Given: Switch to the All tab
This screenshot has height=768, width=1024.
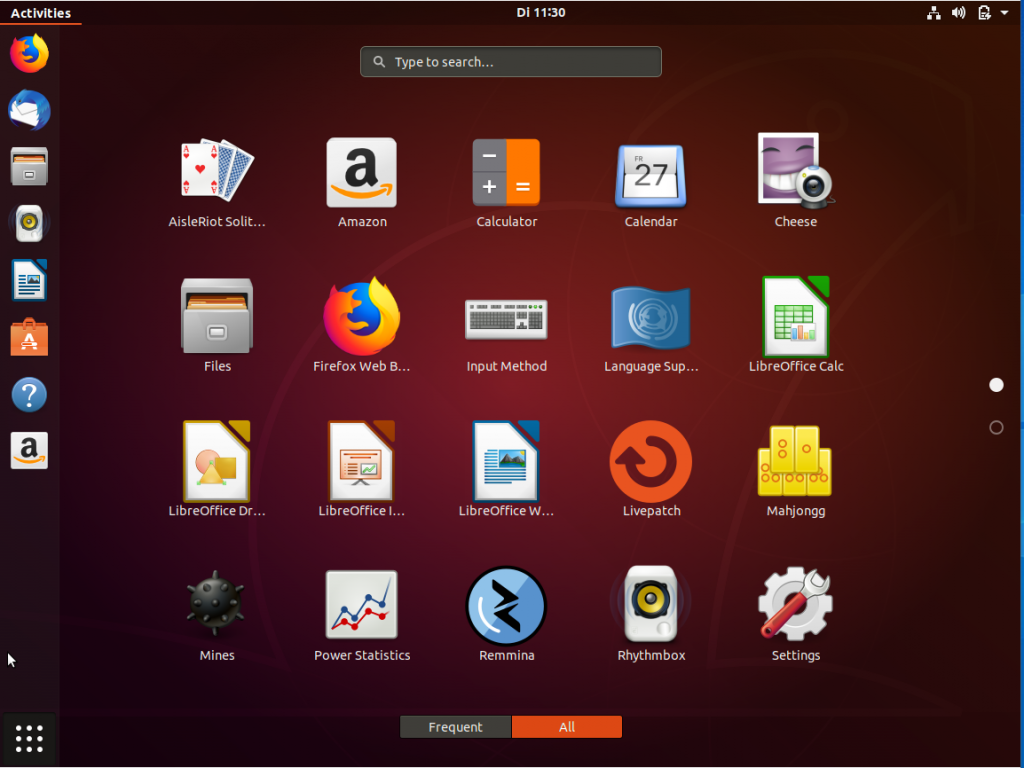Looking at the screenshot, I should tap(567, 727).
